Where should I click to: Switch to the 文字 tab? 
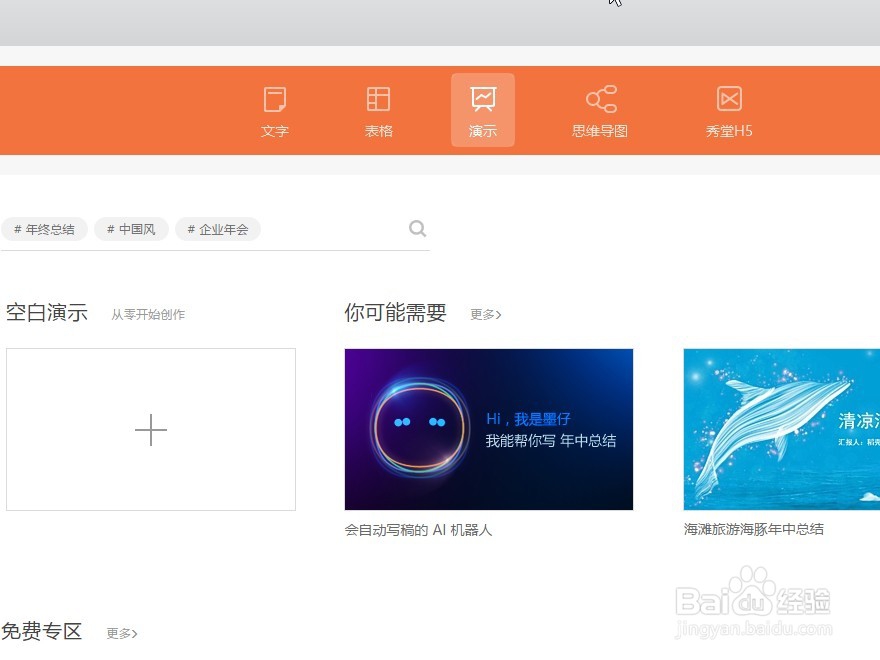tap(274, 131)
